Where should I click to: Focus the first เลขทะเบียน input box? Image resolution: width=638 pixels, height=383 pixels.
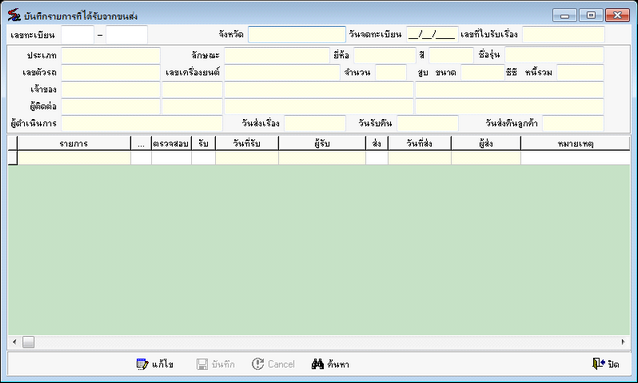(78, 35)
